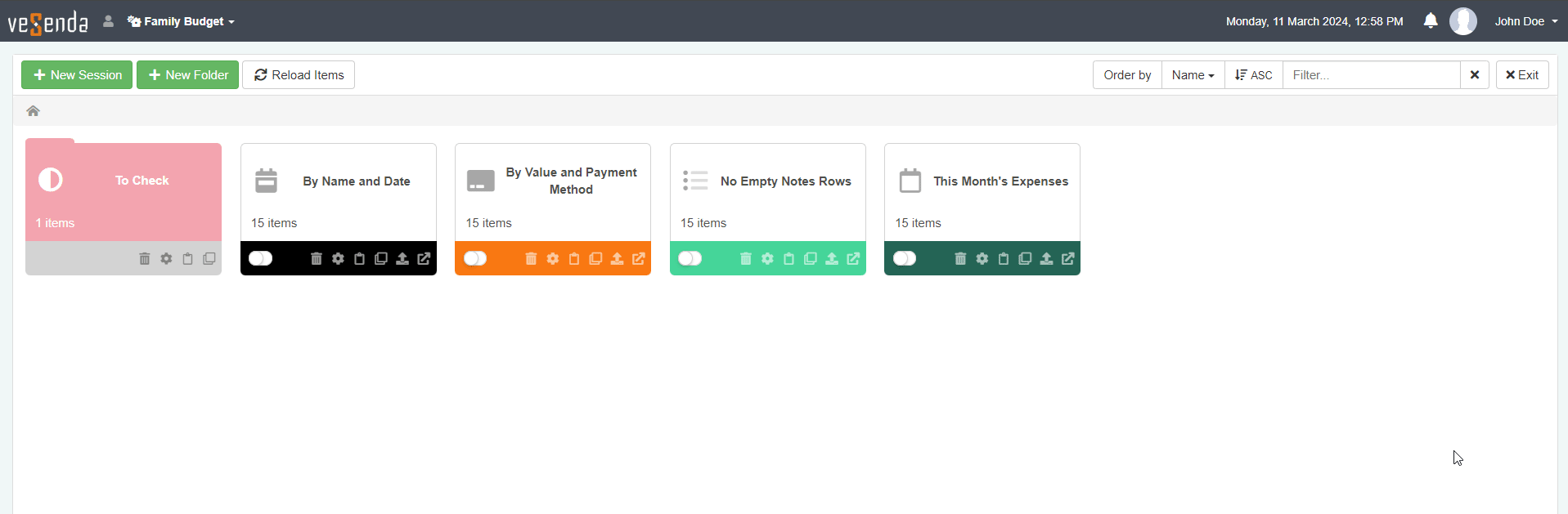The height and width of the screenshot is (514, 1568).
Task: Click upload icon on By Value and Payment Method
Action: [x=618, y=259]
